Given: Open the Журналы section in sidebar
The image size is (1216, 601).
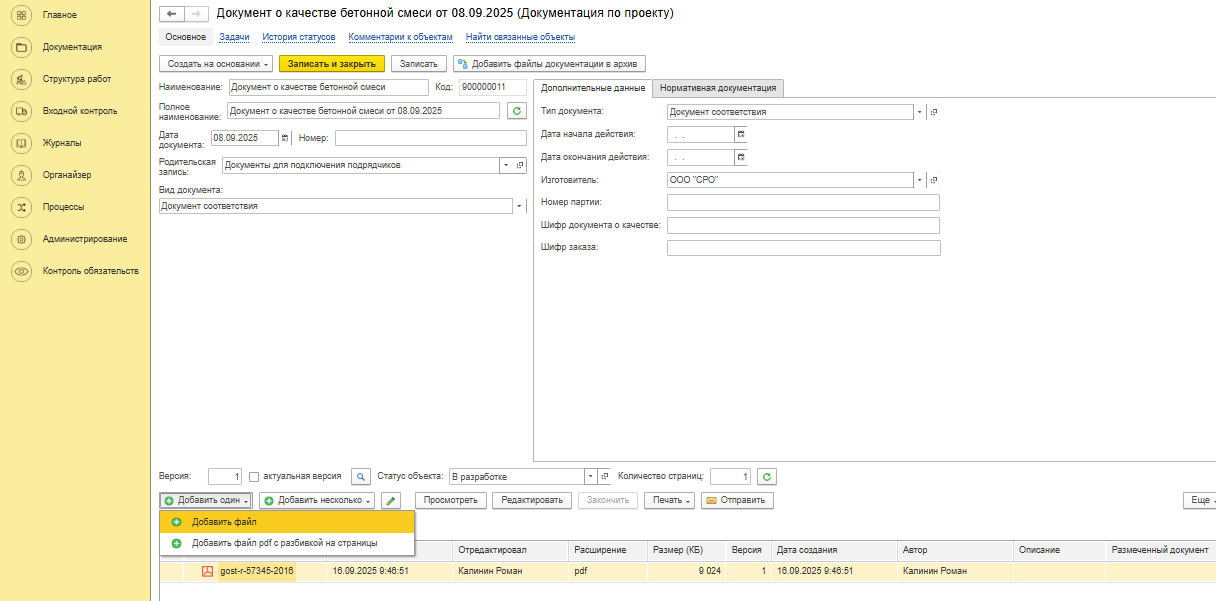Looking at the screenshot, I should point(62,143).
